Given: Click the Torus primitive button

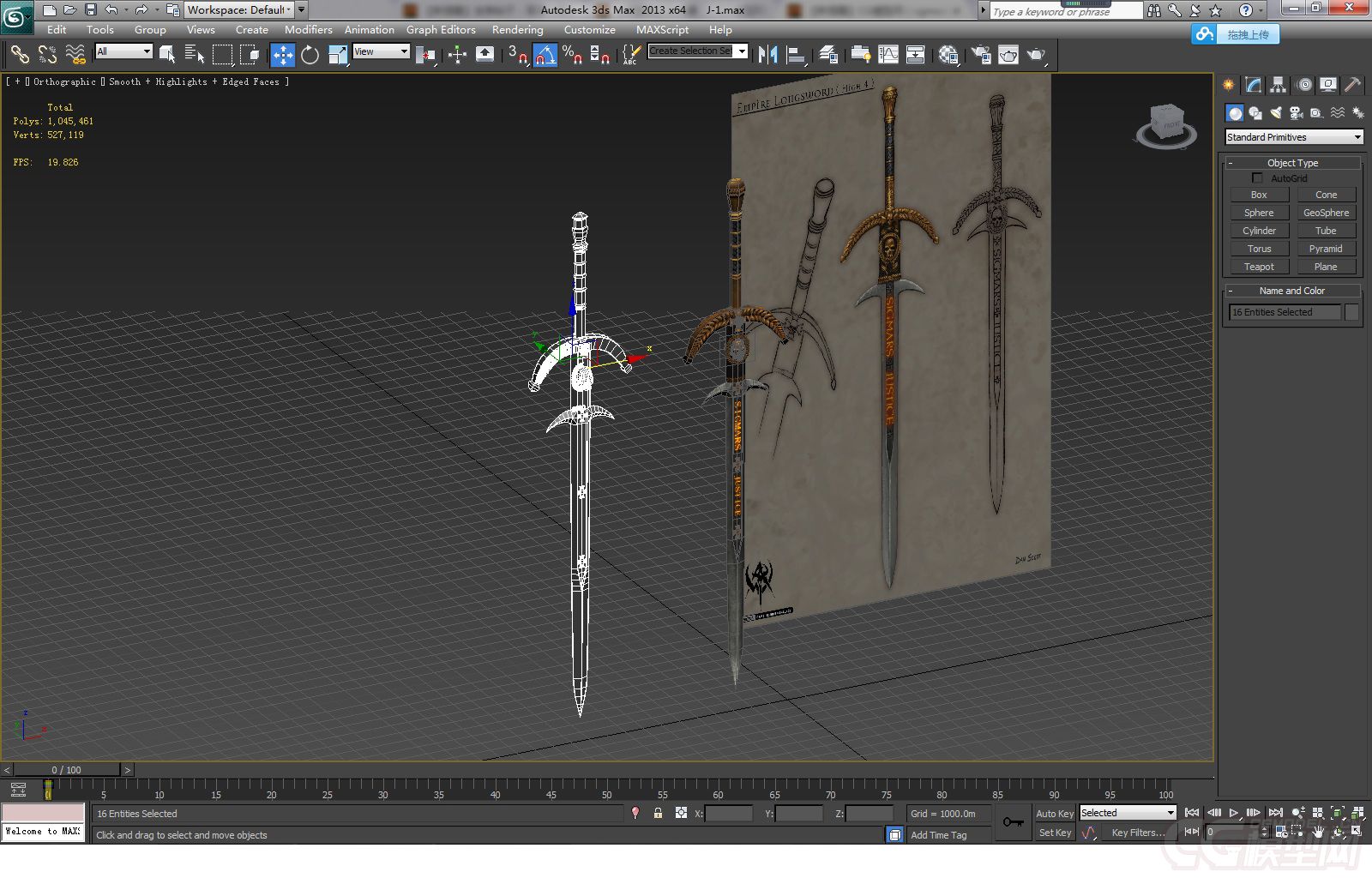Looking at the screenshot, I should 1259,249.
